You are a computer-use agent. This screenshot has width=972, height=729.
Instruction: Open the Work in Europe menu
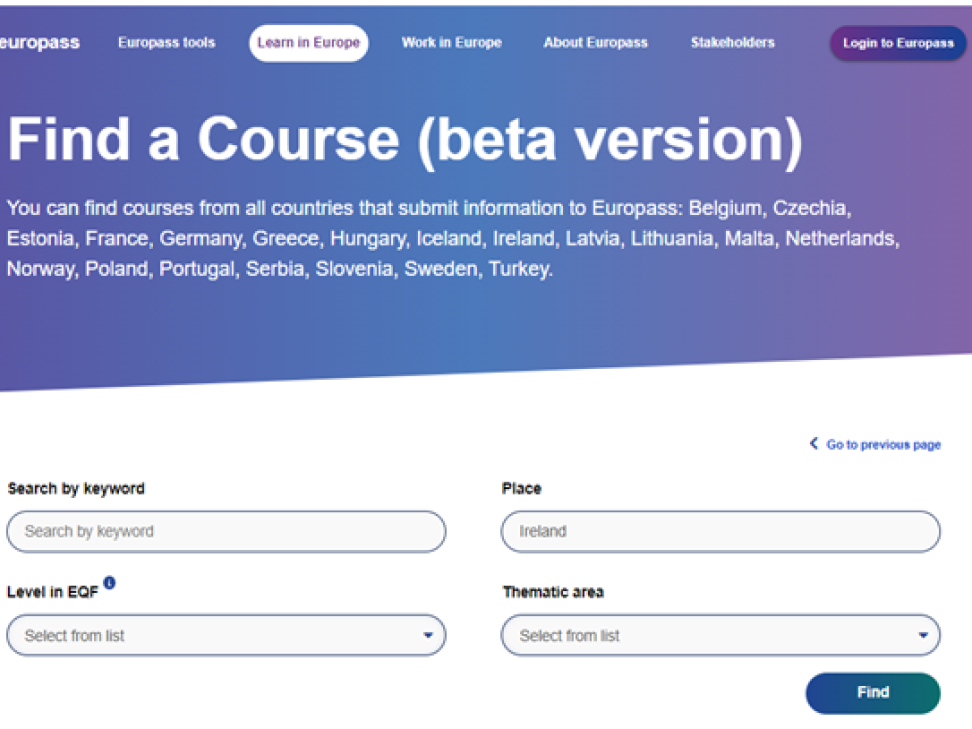pos(451,43)
